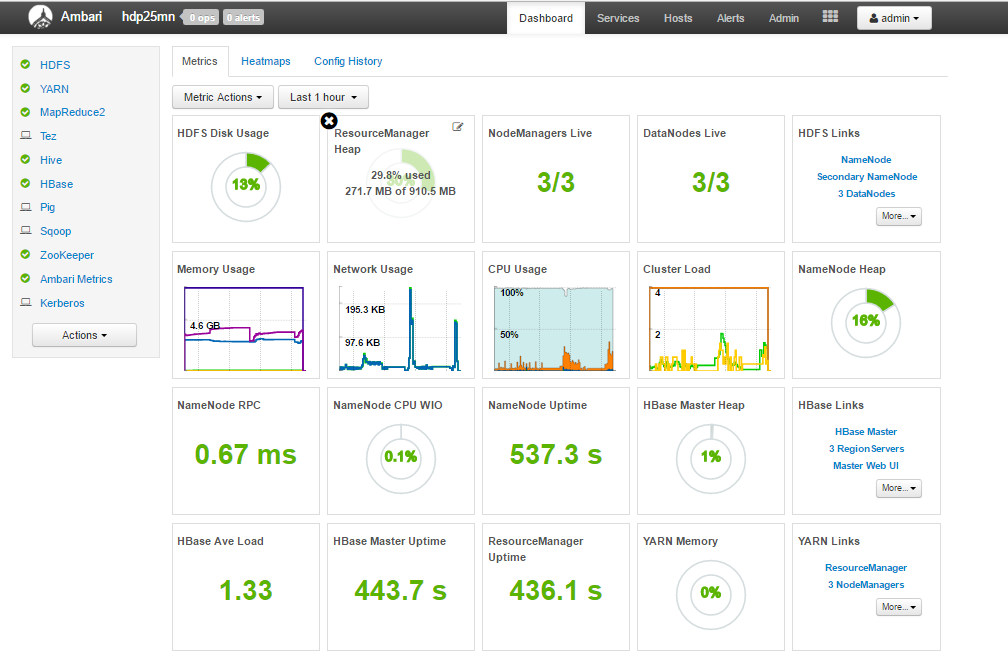Click the Ambari Metrics status icon
The height and width of the screenshot is (661, 1008).
point(25,278)
